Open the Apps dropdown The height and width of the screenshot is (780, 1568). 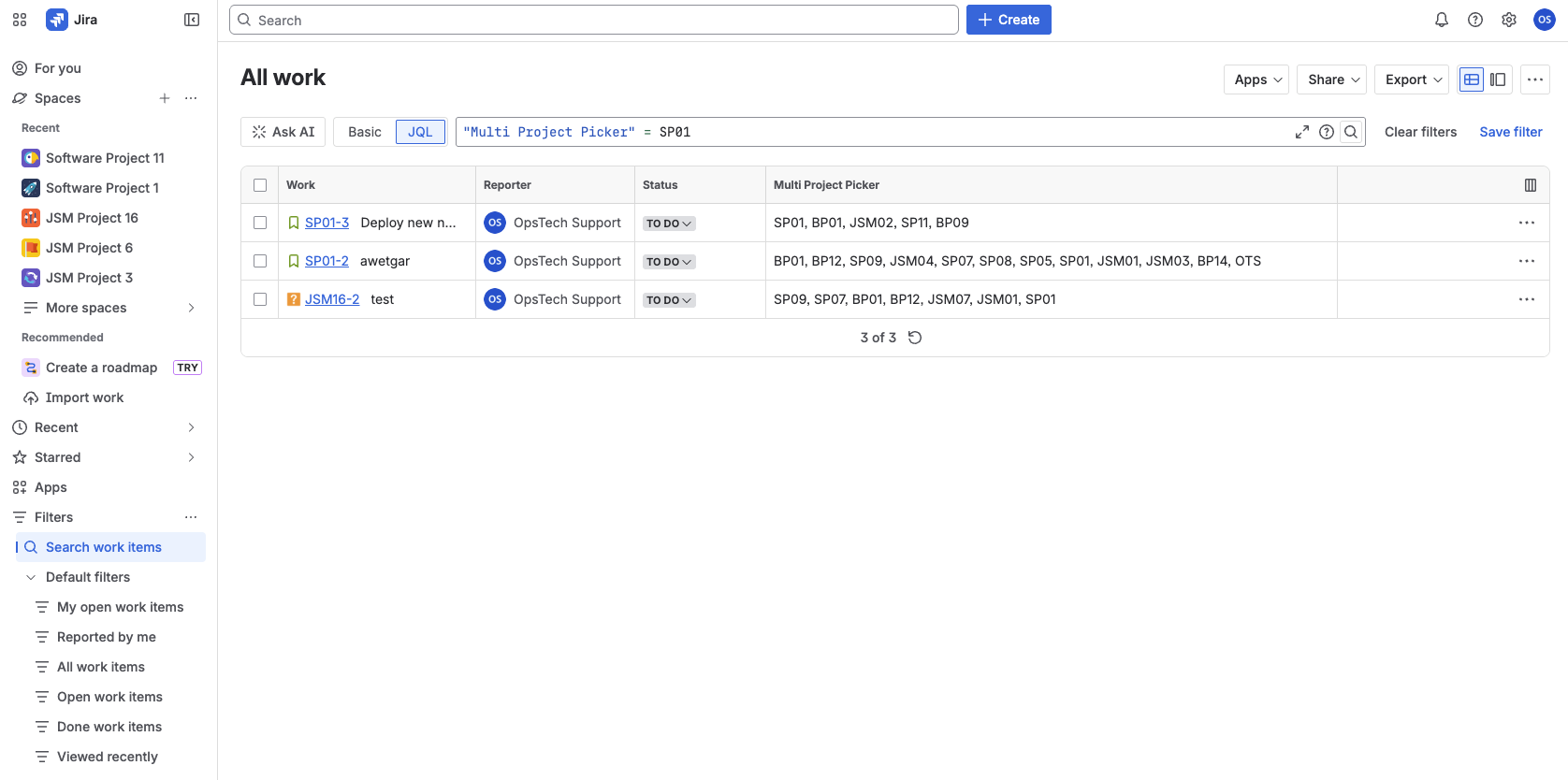pyautogui.click(x=1256, y=79)
